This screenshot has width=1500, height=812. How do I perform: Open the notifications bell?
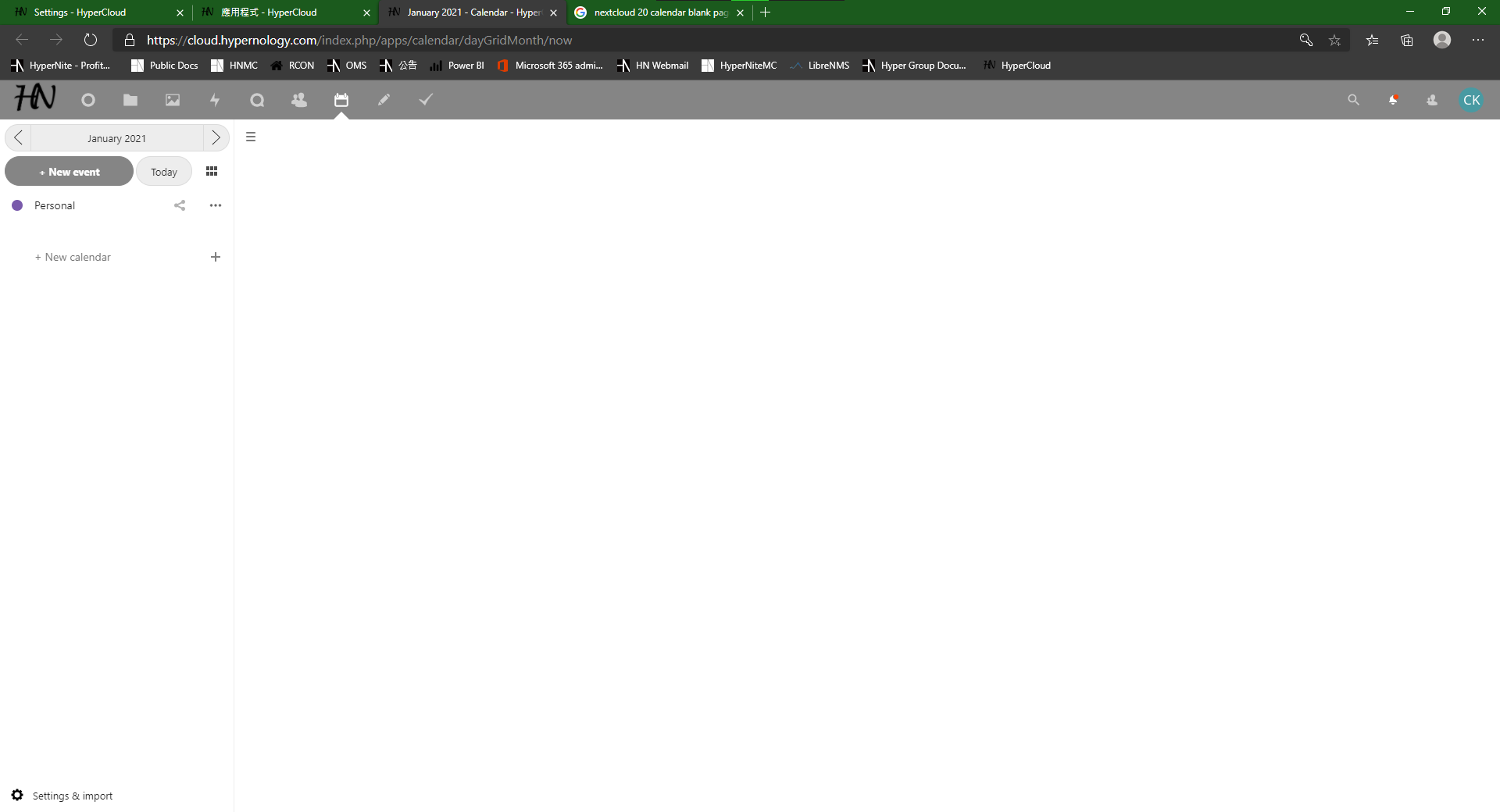click(1393, 100)
